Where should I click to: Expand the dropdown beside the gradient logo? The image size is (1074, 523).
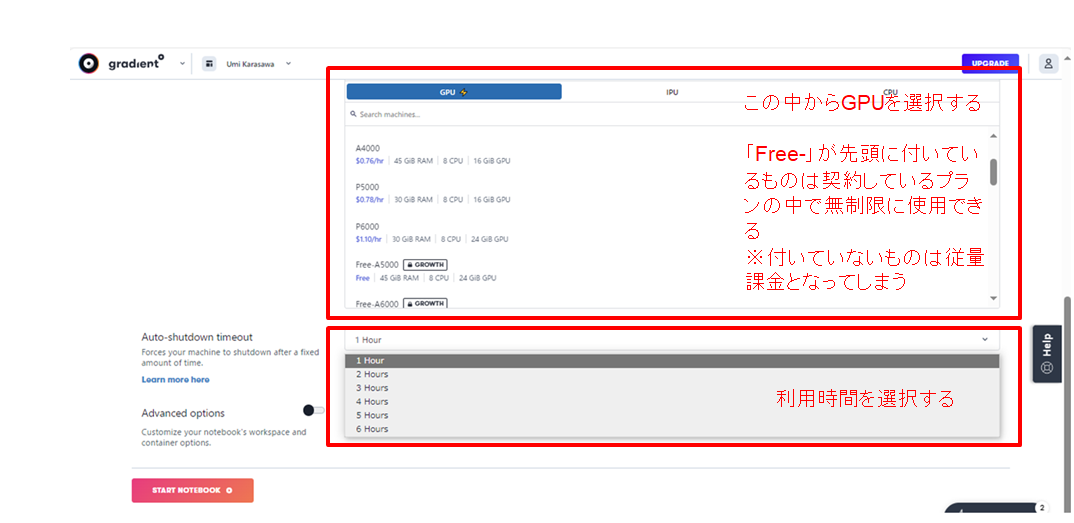tap(182, 64)
